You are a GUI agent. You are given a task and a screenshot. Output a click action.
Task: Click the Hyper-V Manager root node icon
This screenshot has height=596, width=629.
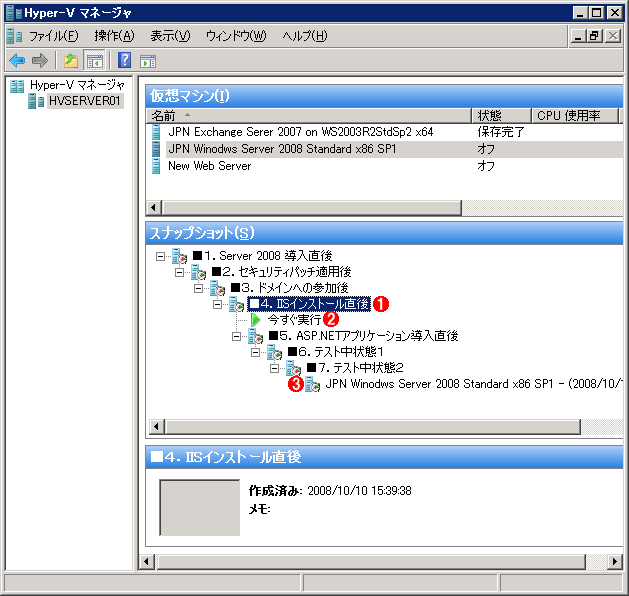tap(17, 86)
